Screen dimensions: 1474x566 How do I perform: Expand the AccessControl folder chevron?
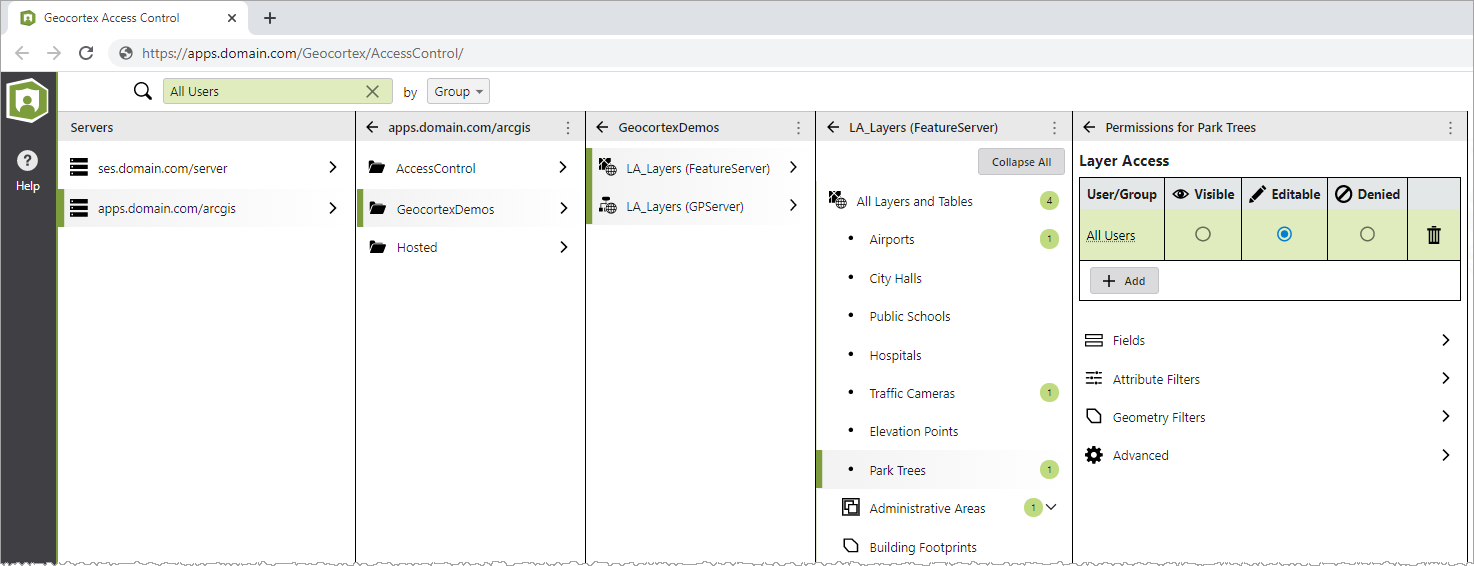(x=563, y=168)
